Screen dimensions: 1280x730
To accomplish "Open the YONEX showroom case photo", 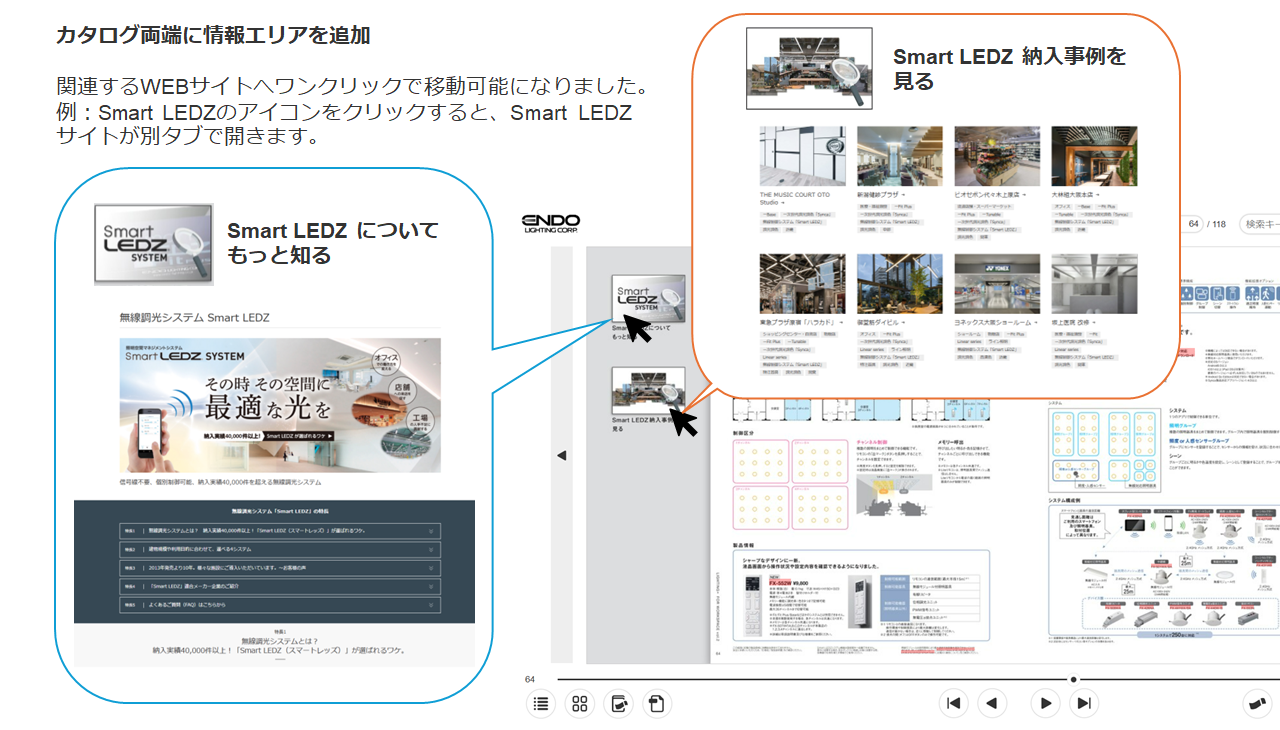I will point(997,284).
